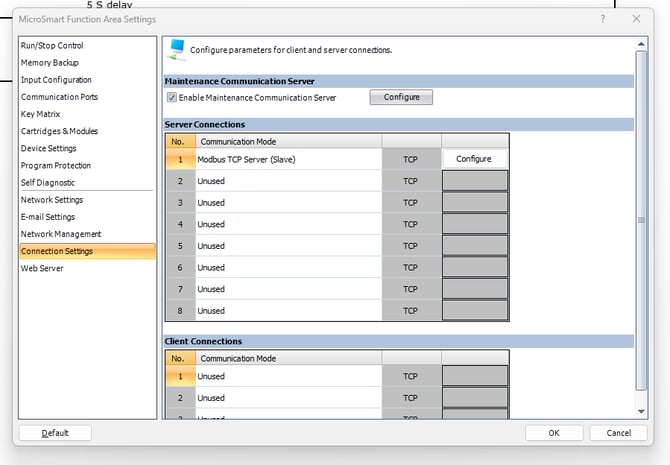Click TCP cell of client connection 2
Image resolution: width=670 pixels, height=465 pixels.
[x=411, y=398]
